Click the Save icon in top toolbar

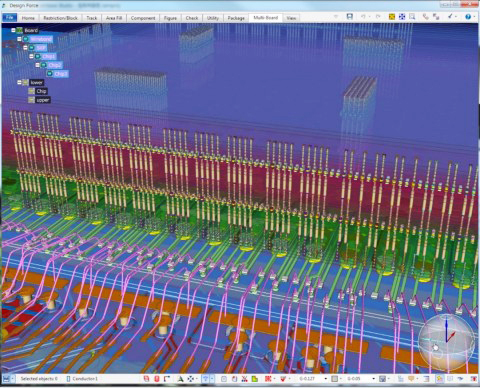click(x=349, y=17)
